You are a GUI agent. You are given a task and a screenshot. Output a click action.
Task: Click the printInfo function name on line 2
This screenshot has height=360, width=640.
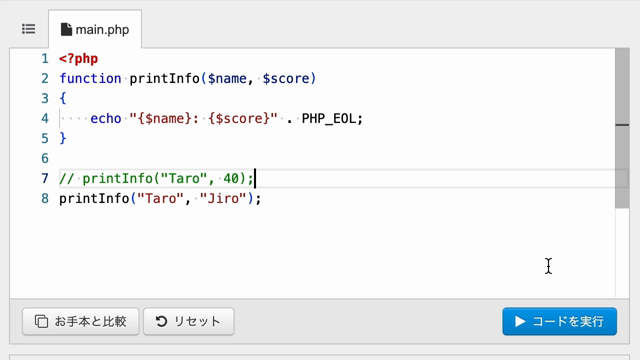point(164,78)
